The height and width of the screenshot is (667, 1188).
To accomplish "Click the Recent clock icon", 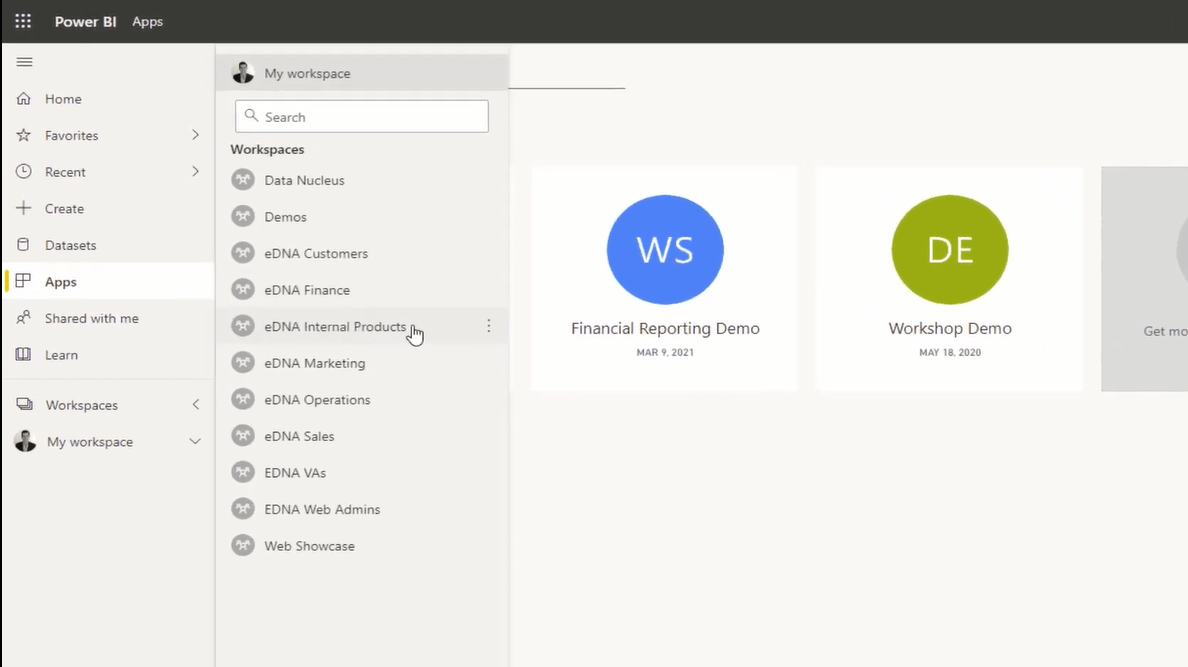I will coord(23,171).
